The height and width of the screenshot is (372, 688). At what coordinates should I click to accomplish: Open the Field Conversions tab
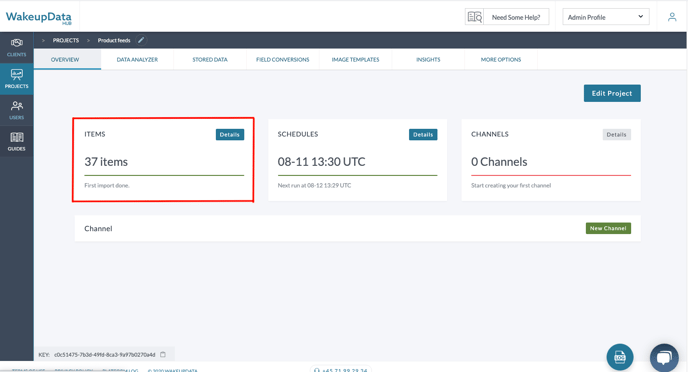click(x=283, y=60)
